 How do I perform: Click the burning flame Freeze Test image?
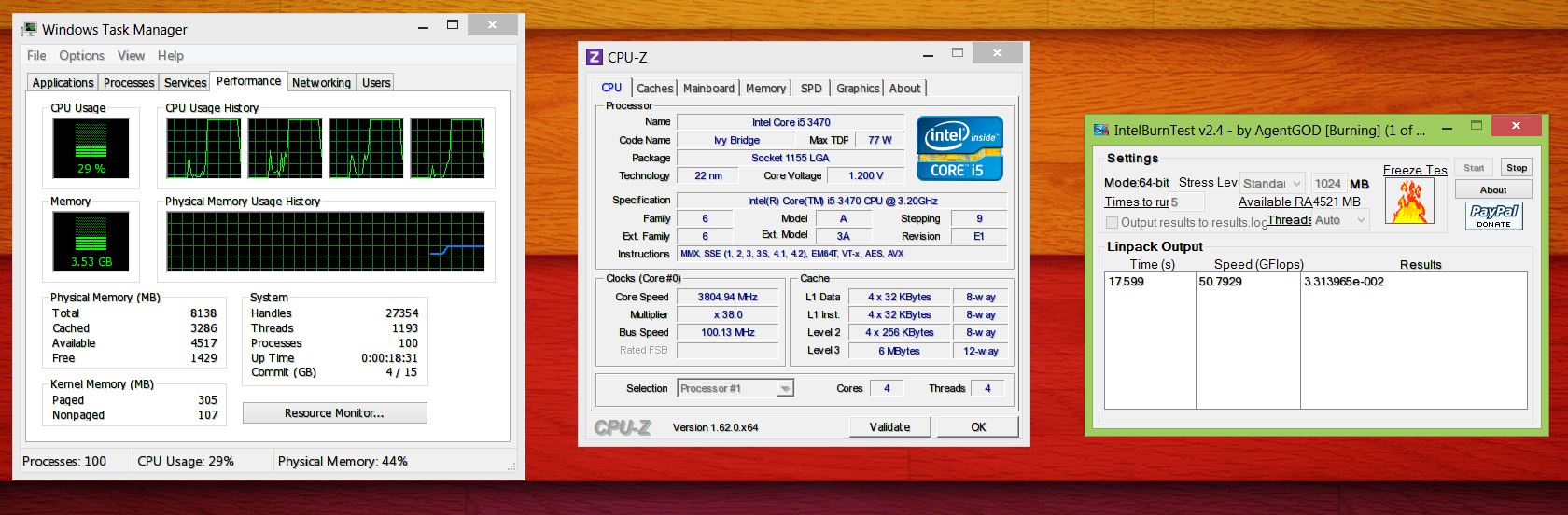coord(1409,202)
